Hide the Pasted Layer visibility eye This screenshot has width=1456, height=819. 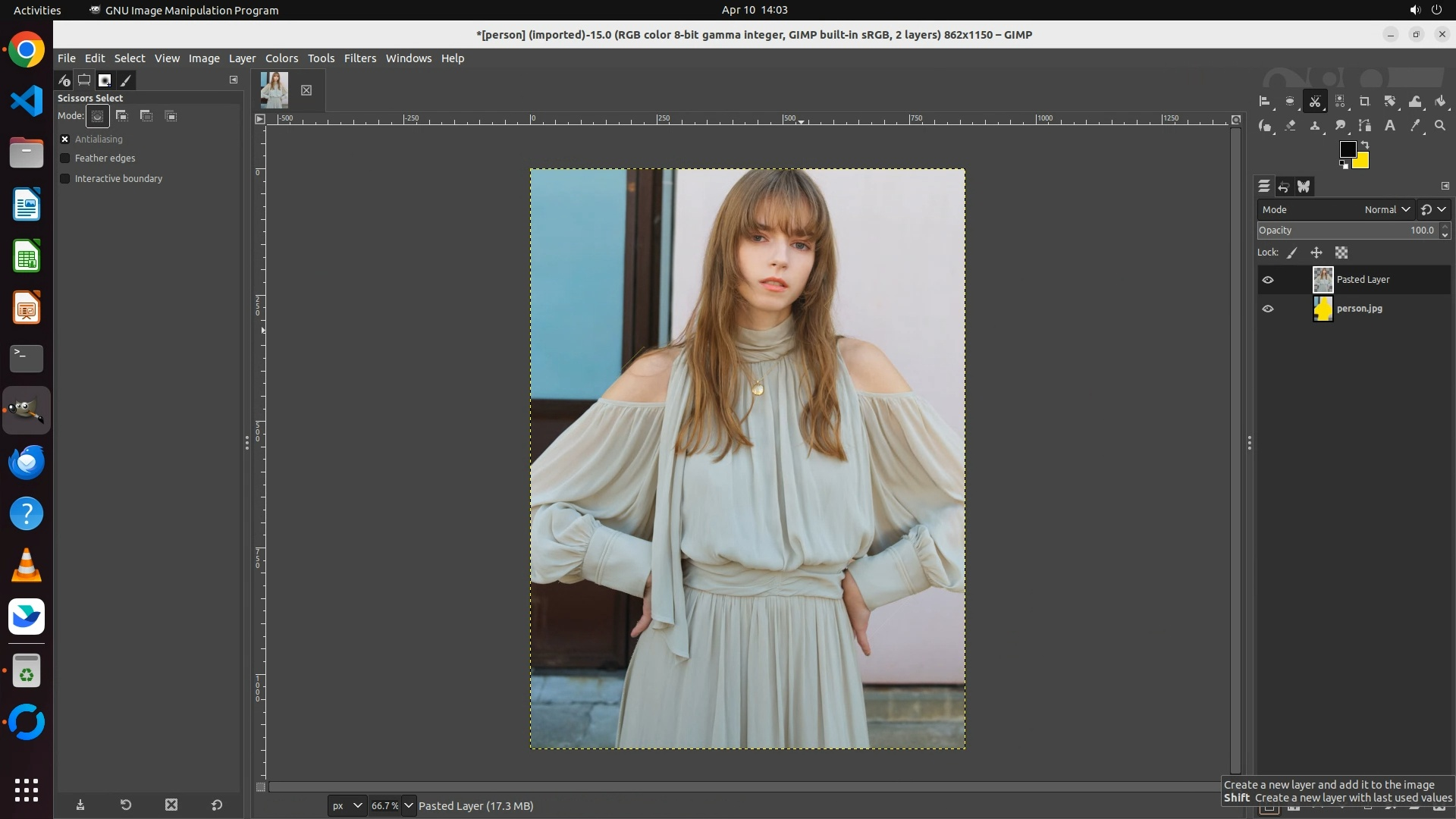coord(1268,280)
